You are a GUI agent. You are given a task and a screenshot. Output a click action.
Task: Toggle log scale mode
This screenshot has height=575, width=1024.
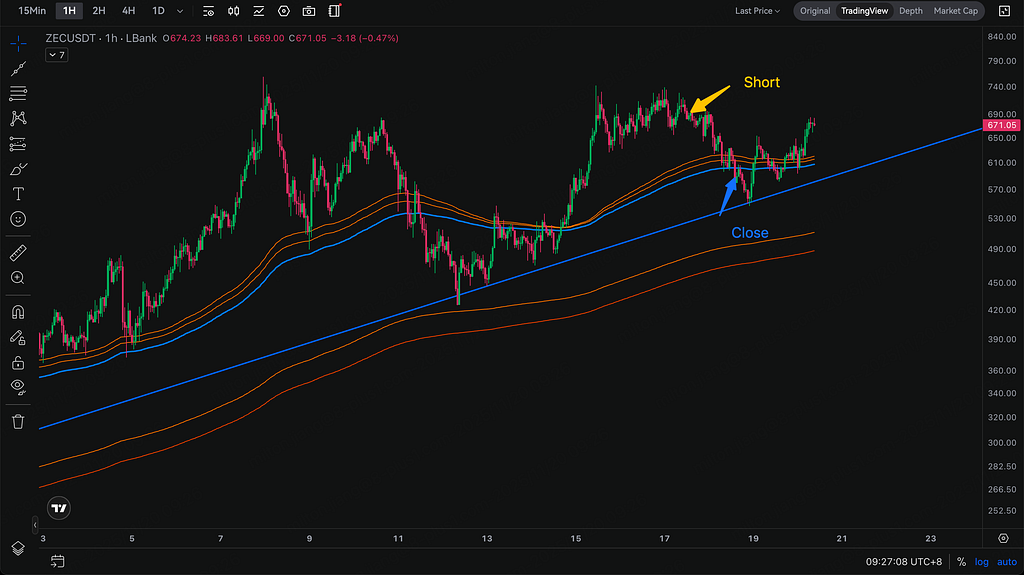[x=982, y=562]
